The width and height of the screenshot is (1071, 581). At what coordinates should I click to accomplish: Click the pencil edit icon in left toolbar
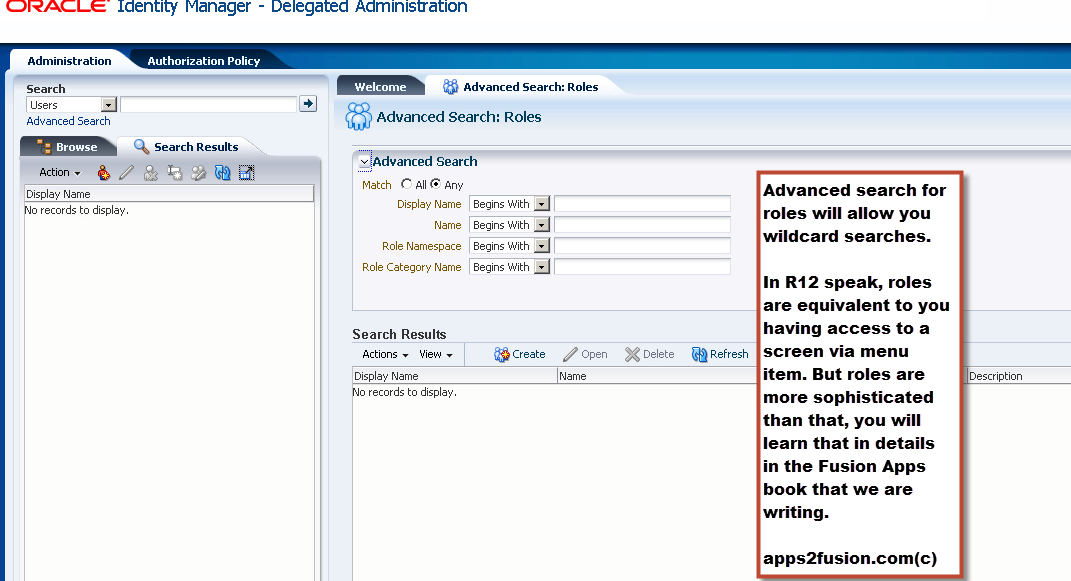point(126,173)
